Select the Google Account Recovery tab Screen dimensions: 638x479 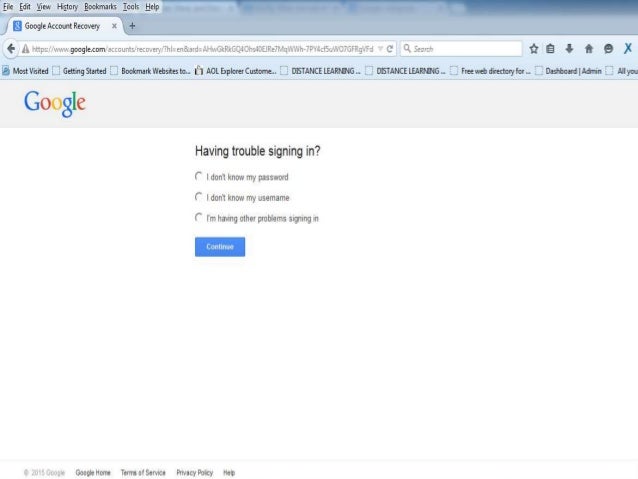coord(62,26)
